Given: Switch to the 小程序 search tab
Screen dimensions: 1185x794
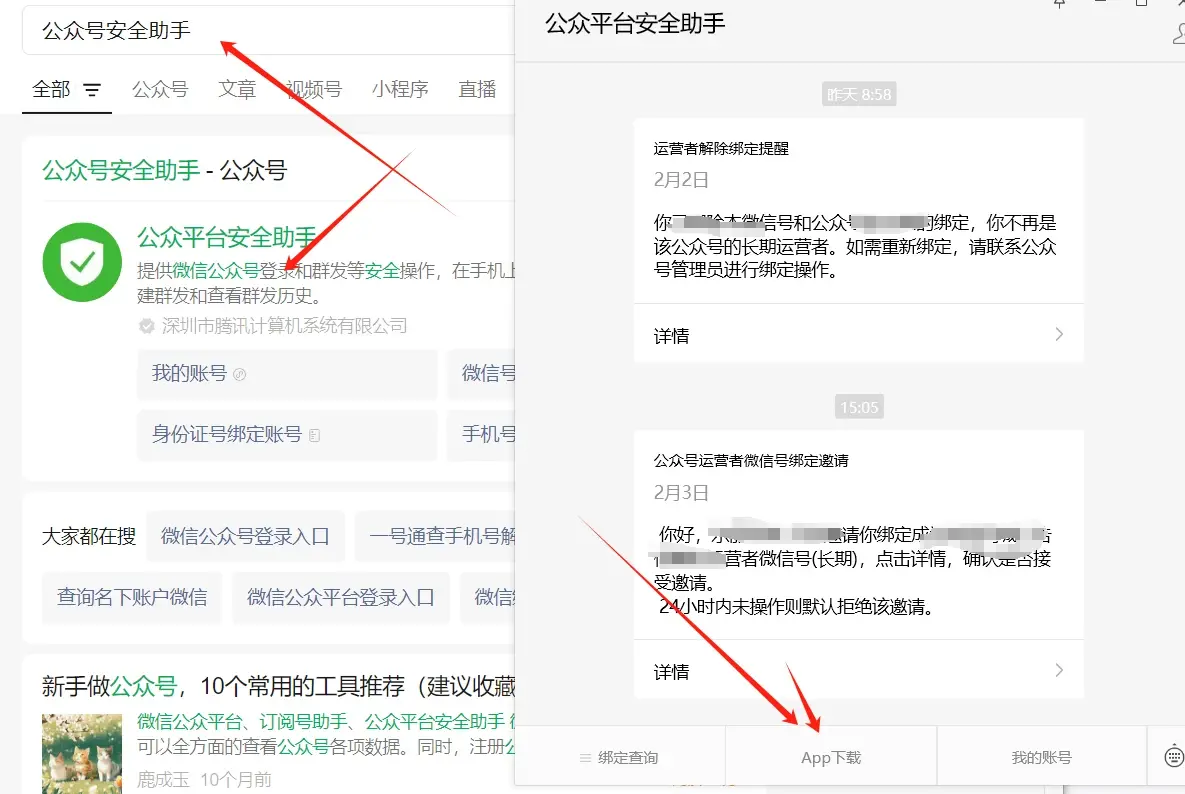Looking at the screenshot, I should 401,89.
